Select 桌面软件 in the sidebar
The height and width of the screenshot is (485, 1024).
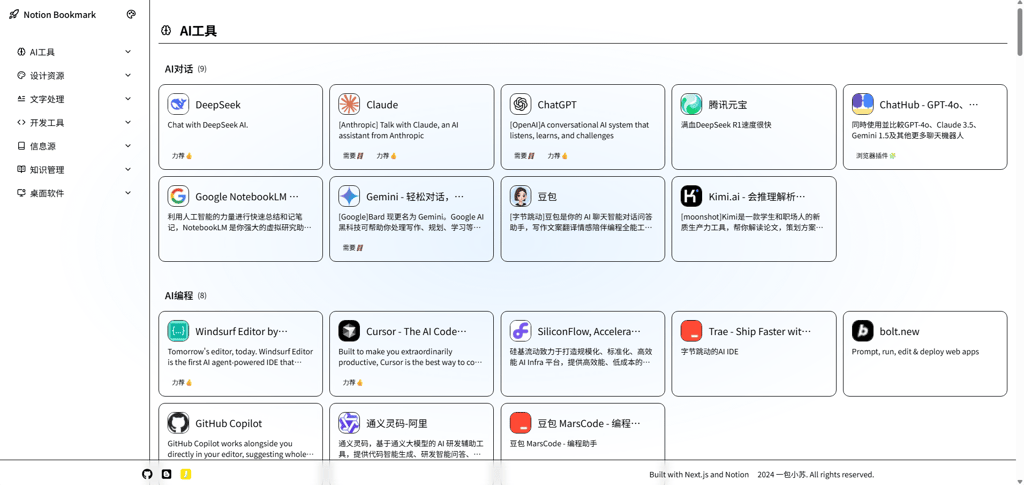click(x=47, y=193)
